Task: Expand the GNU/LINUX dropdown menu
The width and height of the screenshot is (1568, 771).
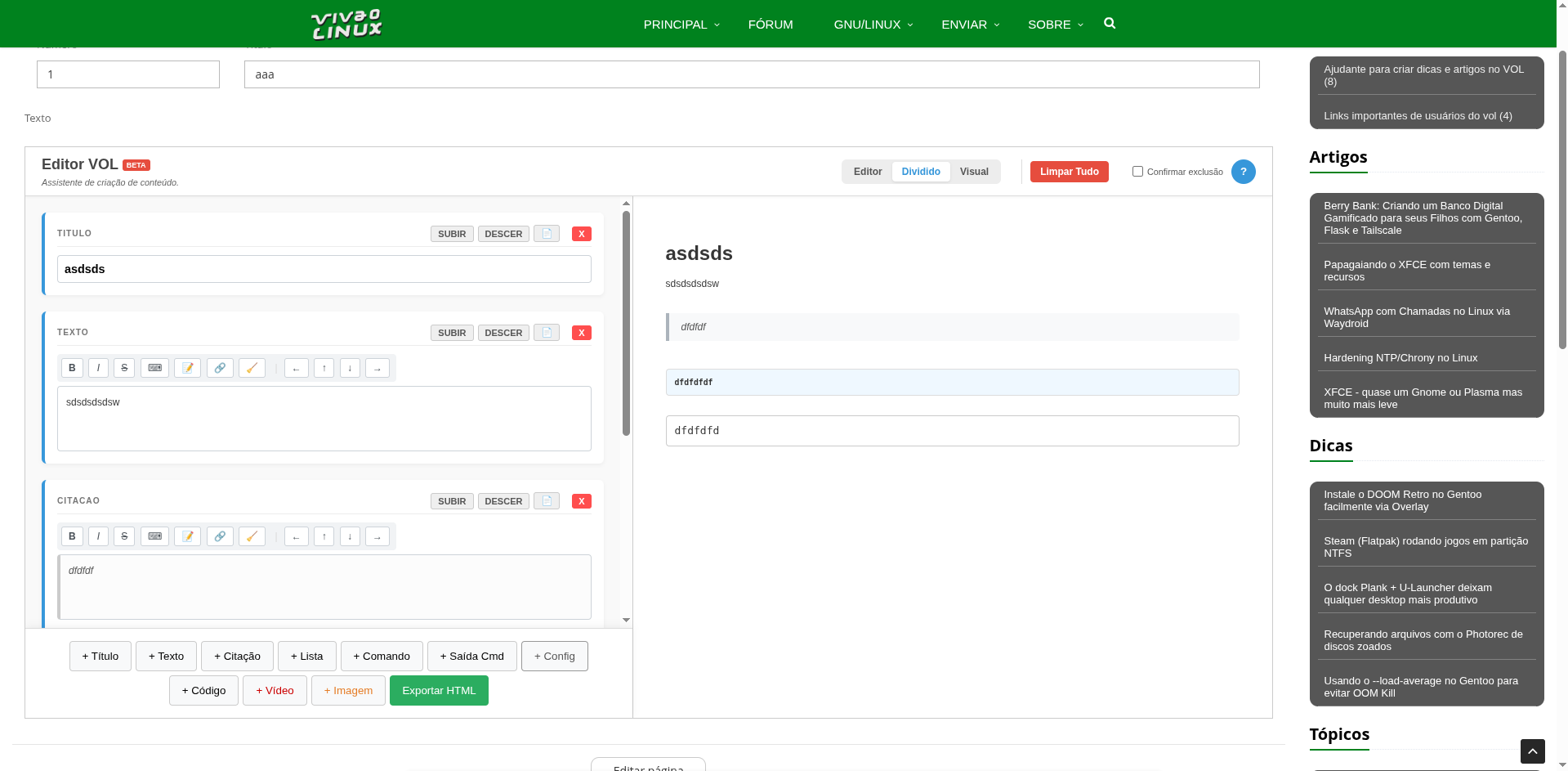Action: tap(873, 25)
